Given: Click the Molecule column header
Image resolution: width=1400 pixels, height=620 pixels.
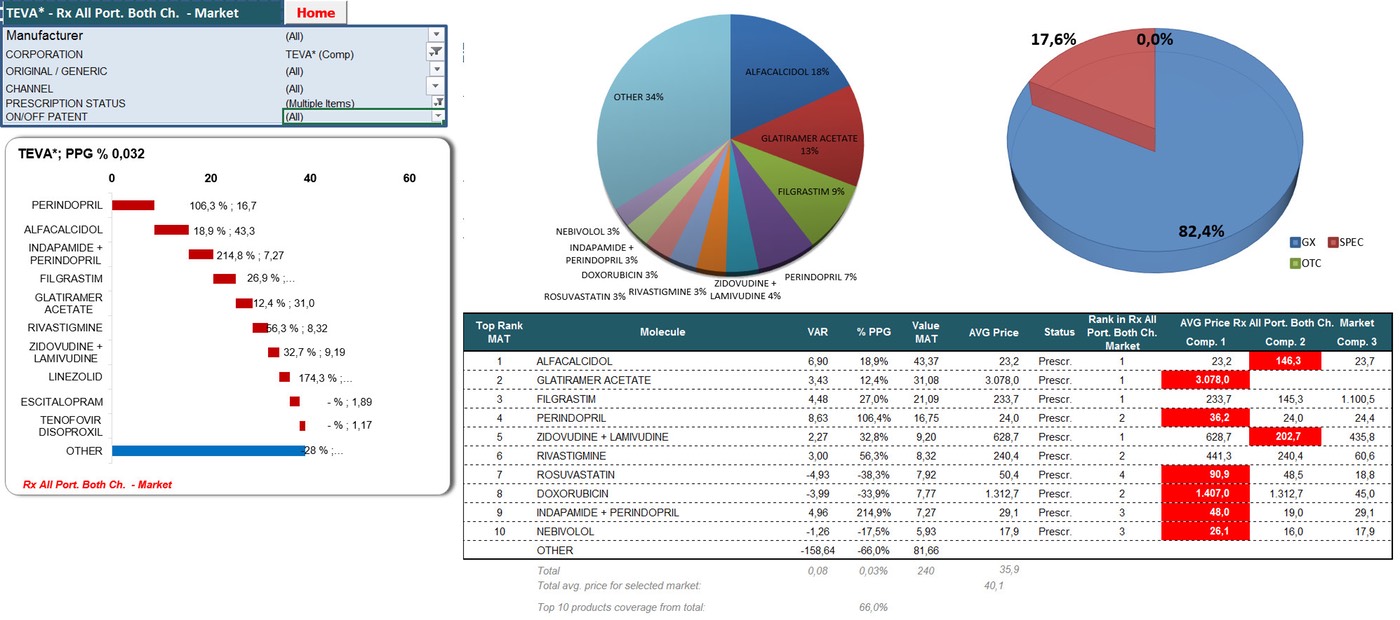Looking at the screenshot, I should 662,332.
